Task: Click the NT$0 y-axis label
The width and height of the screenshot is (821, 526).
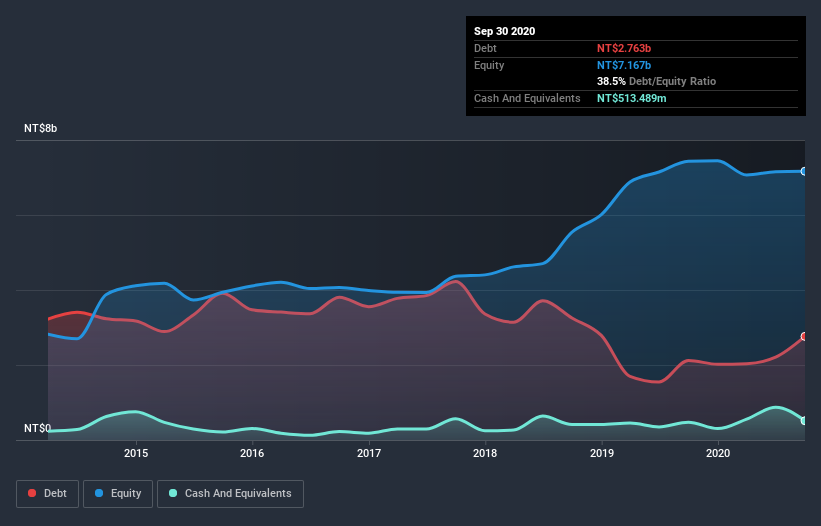Action: coord(38,428)
